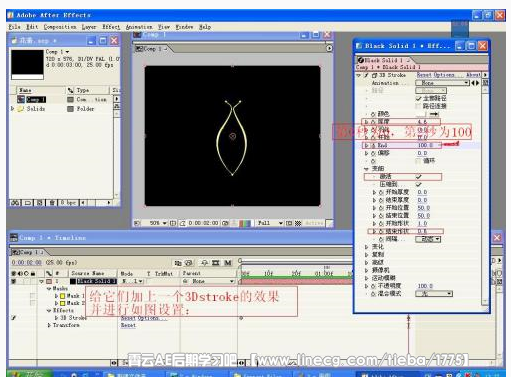This screenshot has height=377, width=511.
Task: Click the About link for 3D Stroke
Action: (473, 75)
